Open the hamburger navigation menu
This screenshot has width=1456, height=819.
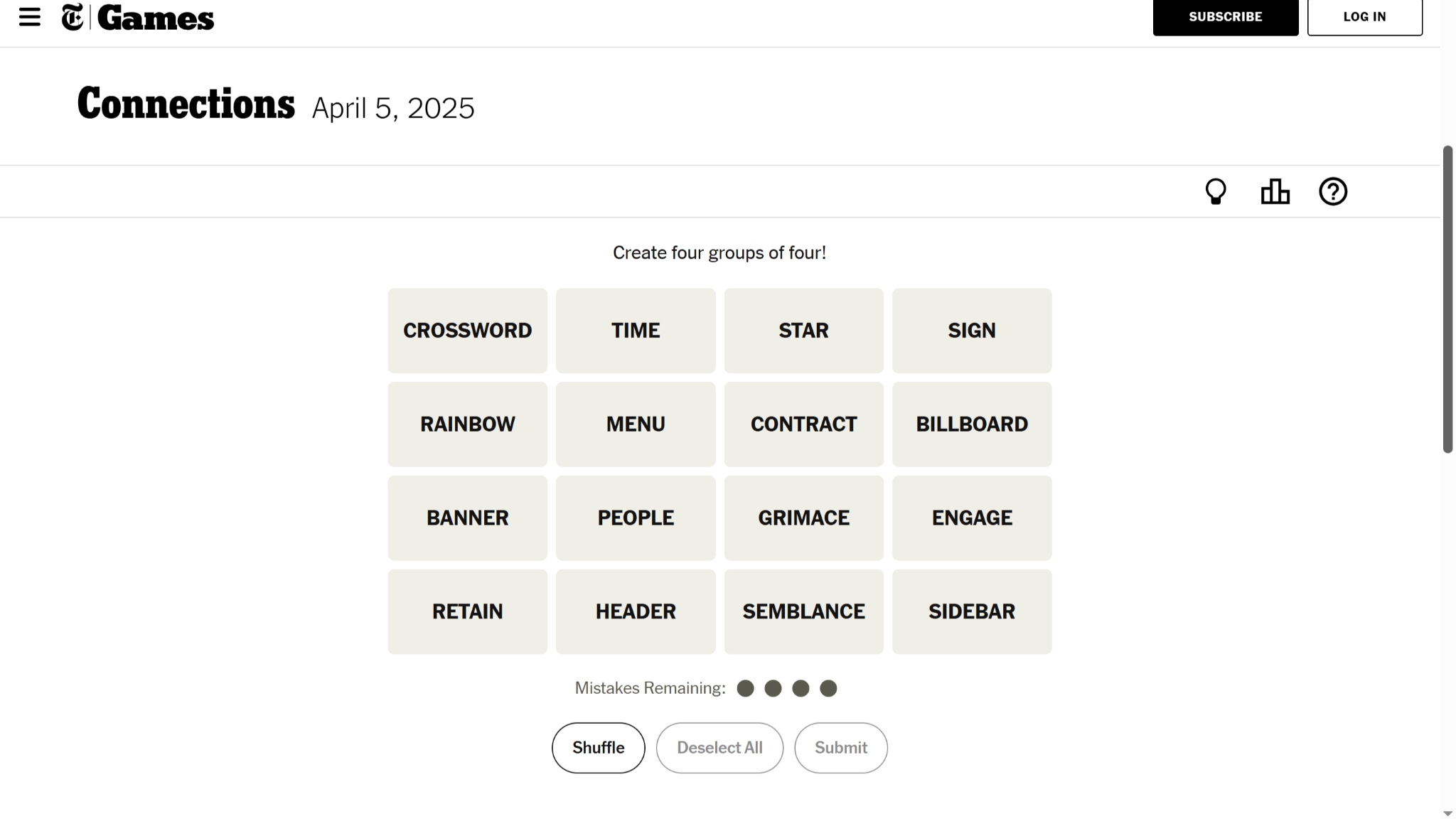[29, 17]
